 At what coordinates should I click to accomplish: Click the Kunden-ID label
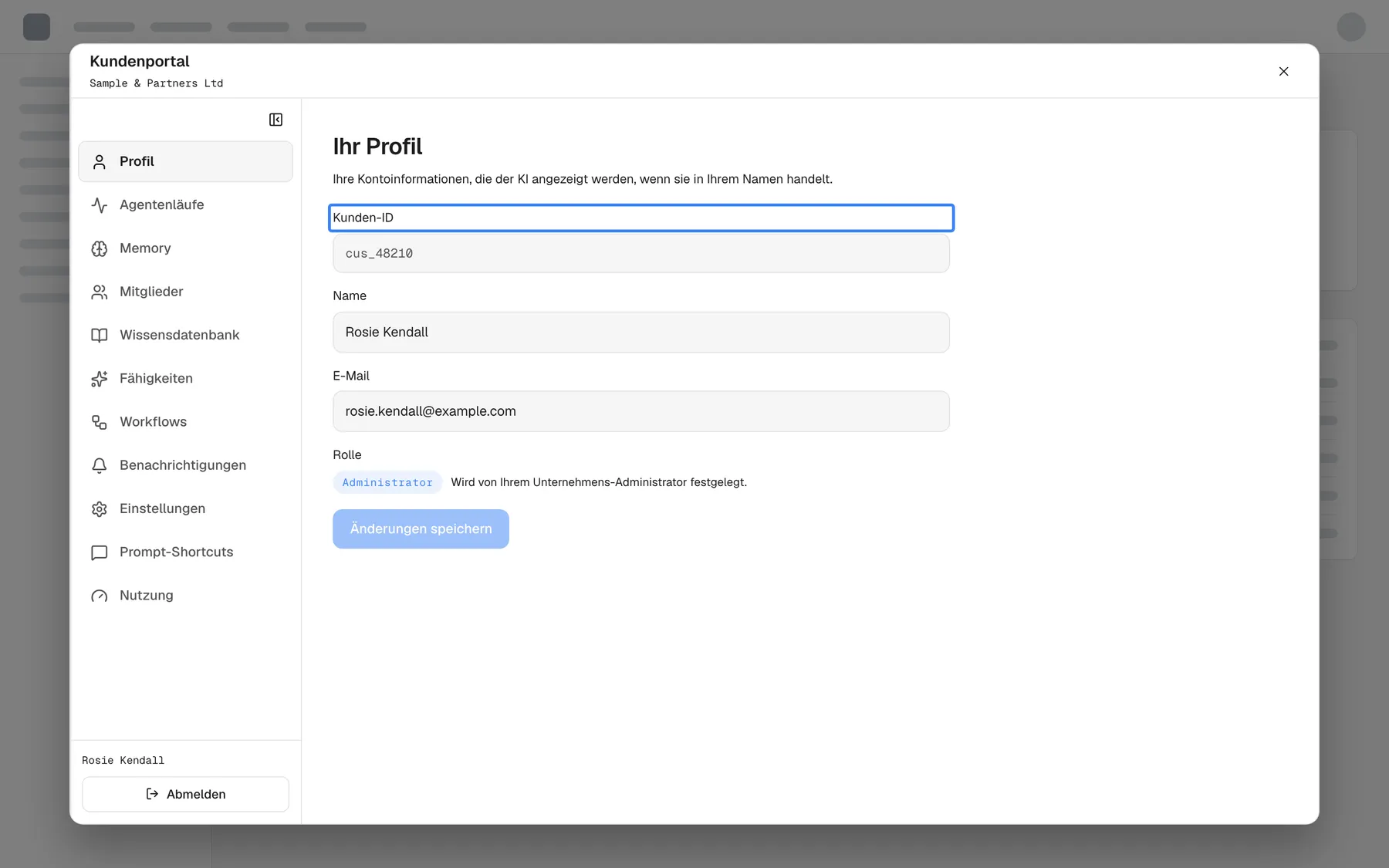point(363,218)
